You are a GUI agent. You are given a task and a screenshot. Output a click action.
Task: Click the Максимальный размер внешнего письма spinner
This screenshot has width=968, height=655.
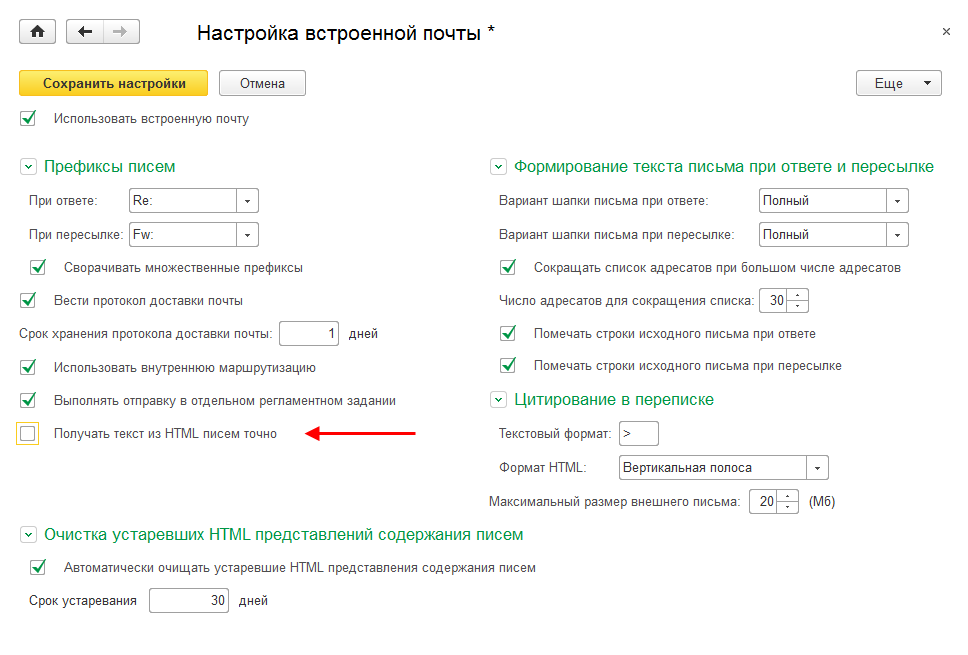[787, 501]
